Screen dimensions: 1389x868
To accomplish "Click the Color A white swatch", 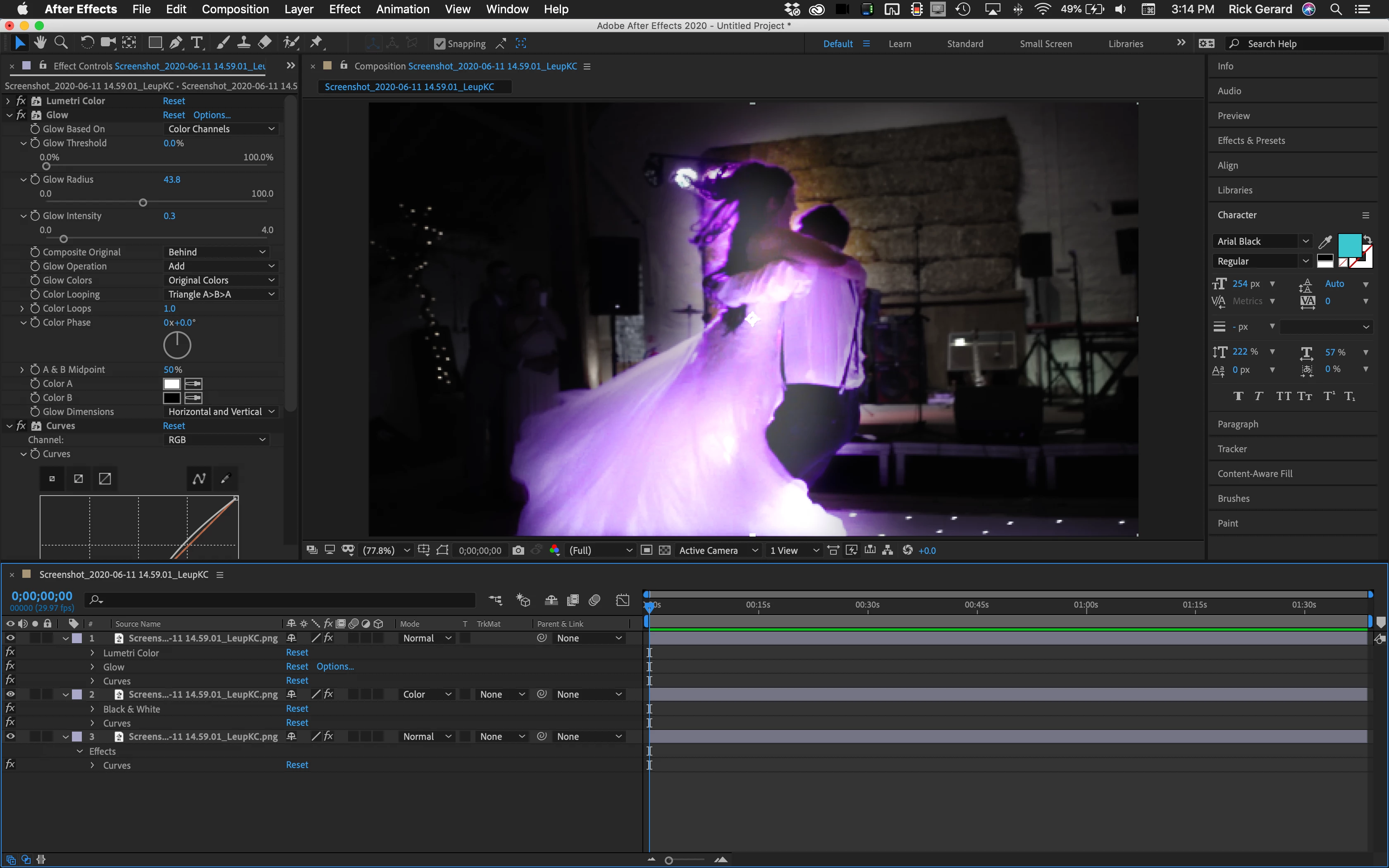I will click(x=172, y=384).
